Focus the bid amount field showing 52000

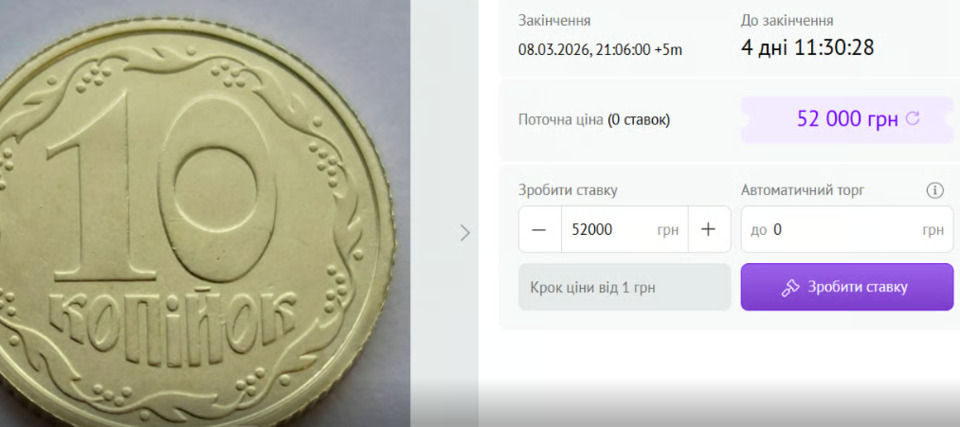[624, 230]
